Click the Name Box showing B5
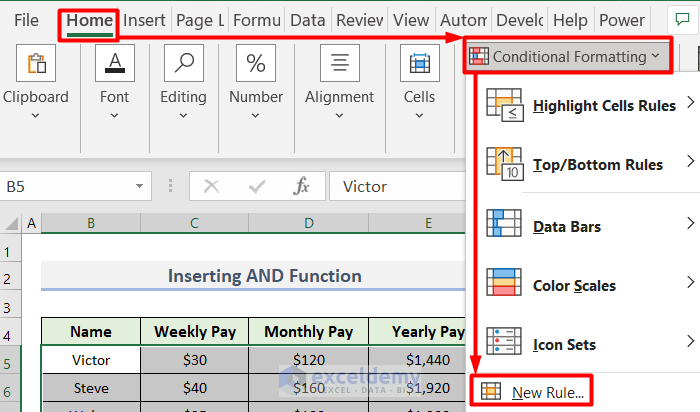This screenshot has height=412, width=700. [75, 186]
